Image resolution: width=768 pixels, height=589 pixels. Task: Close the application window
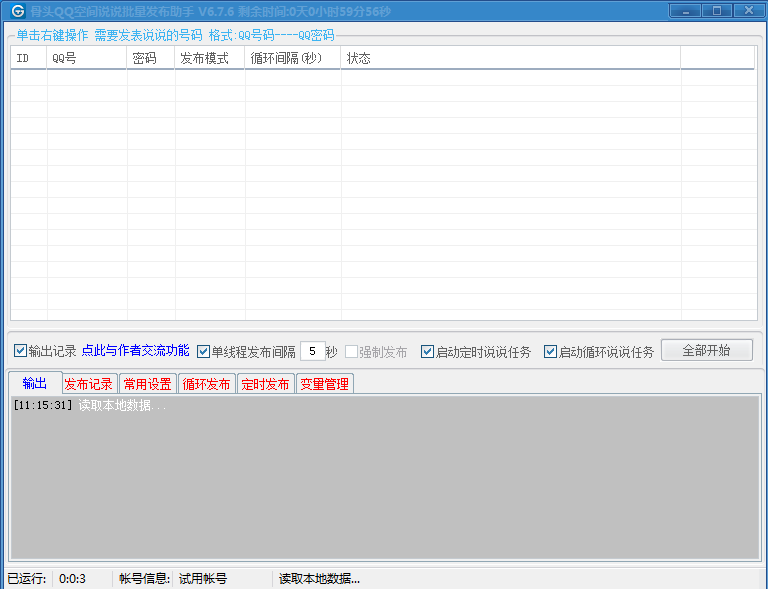coord(748,10)
